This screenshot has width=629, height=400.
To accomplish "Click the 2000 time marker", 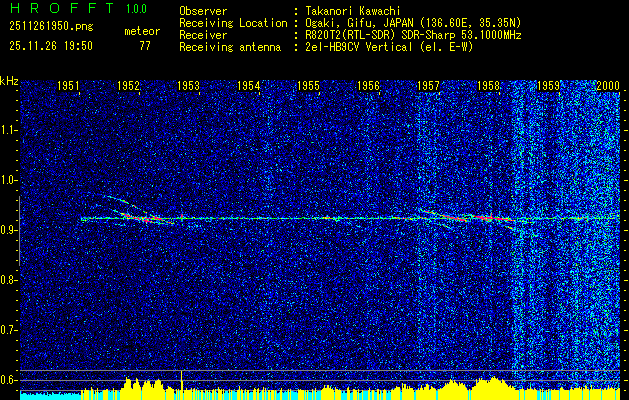I will click(x=608, y=85).
